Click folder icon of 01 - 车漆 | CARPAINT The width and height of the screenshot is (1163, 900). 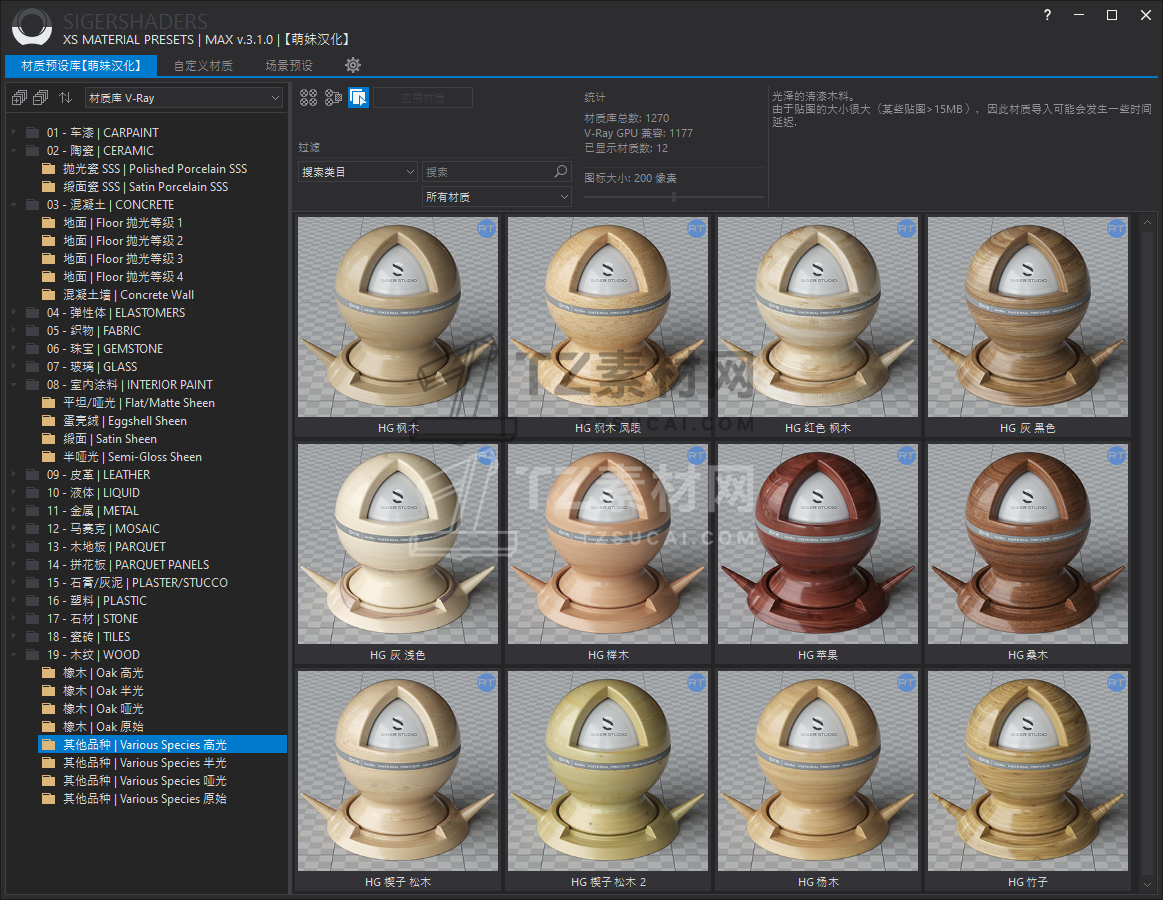pyautogui.click(x=33, y=133)
